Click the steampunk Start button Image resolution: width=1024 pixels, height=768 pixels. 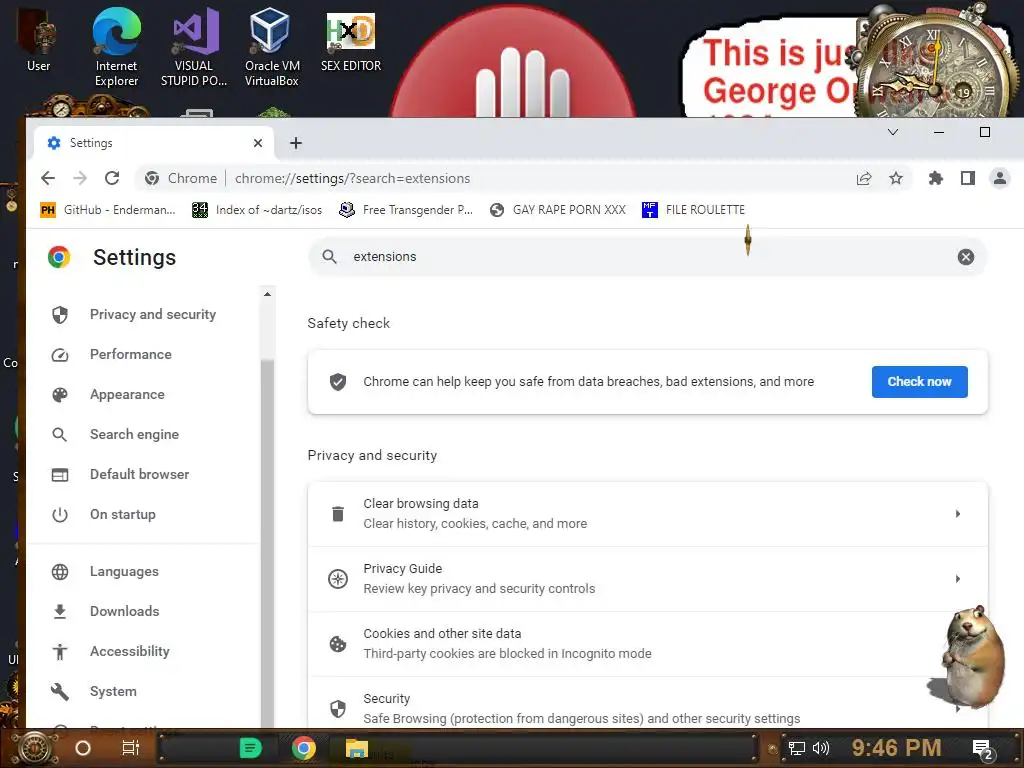(x=35, y=748)
